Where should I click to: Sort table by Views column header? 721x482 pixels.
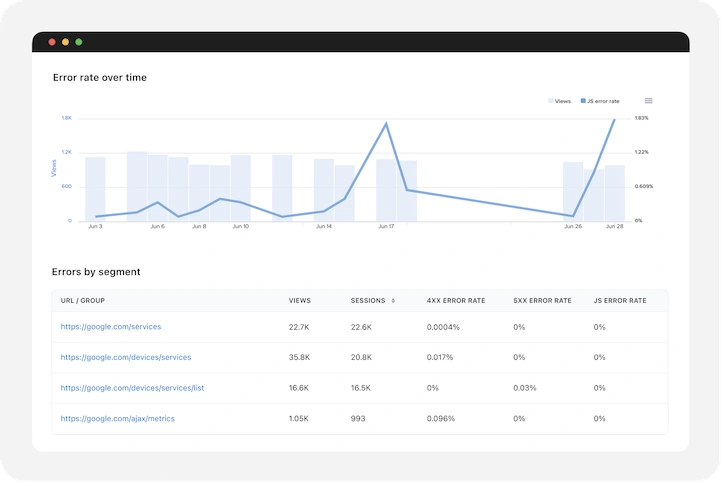299,300
